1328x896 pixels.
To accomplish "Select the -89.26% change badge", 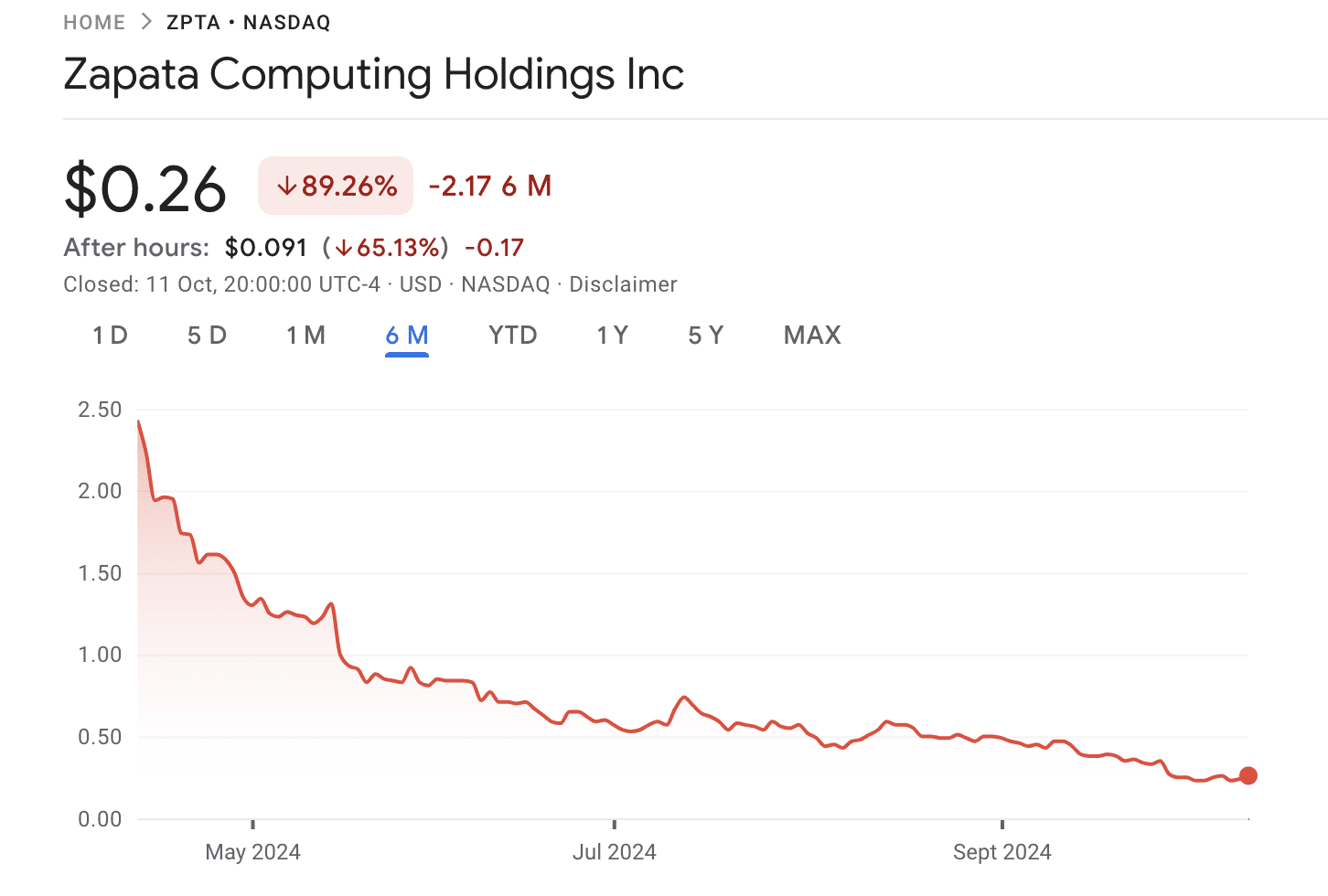I will [335, 185].
